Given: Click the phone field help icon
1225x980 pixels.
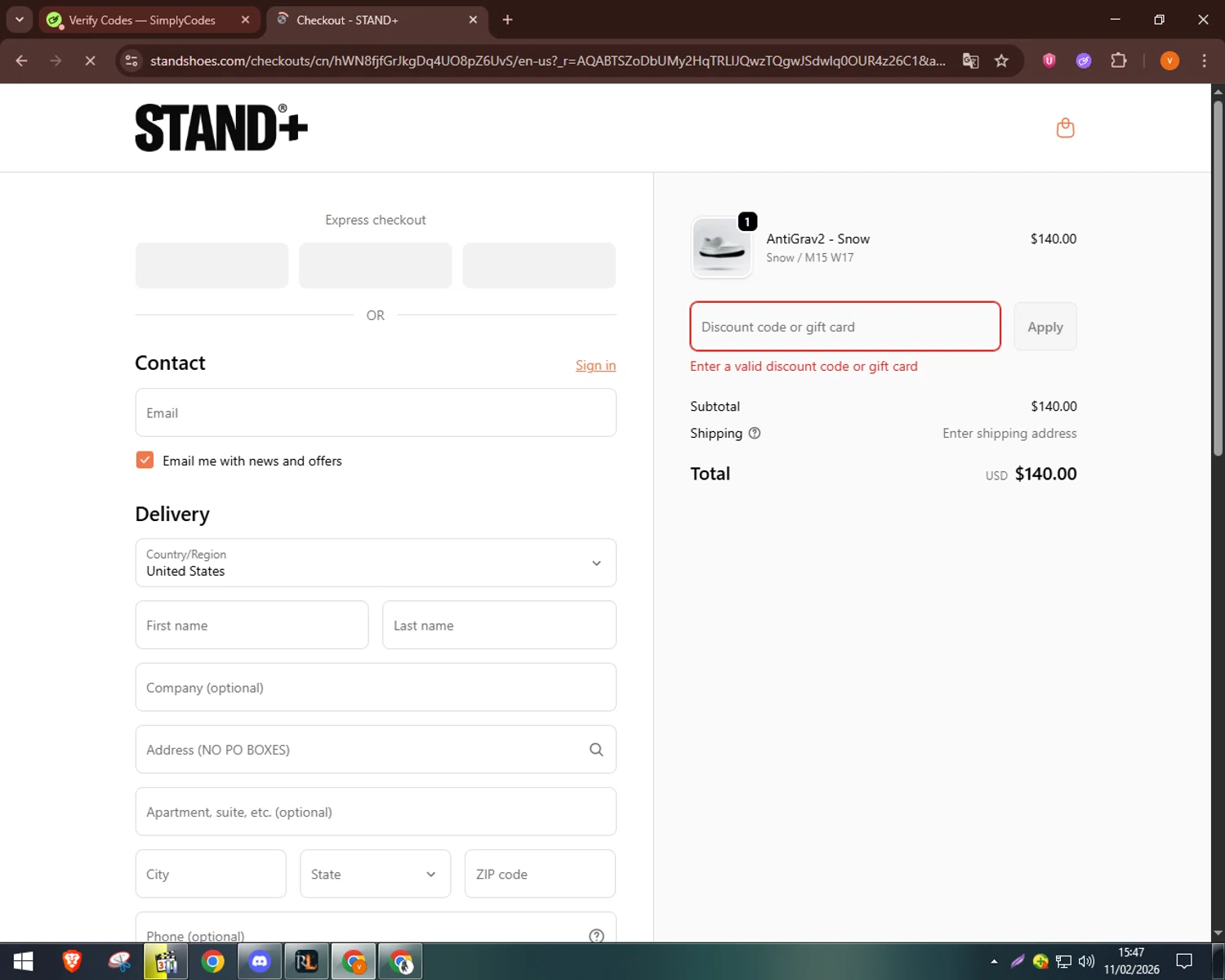Looking at the screenshot, I should (597, 936).
